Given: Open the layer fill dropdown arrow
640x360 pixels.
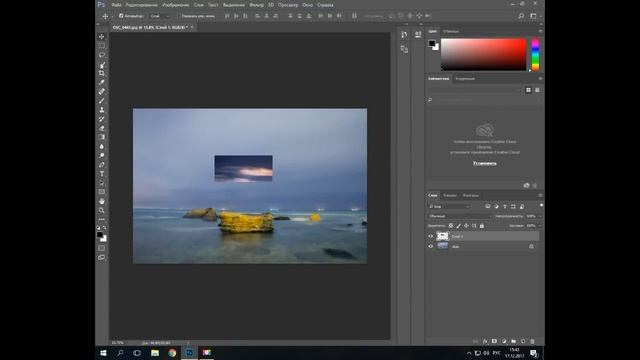Looking at the screenshot, I should (540, 226).
